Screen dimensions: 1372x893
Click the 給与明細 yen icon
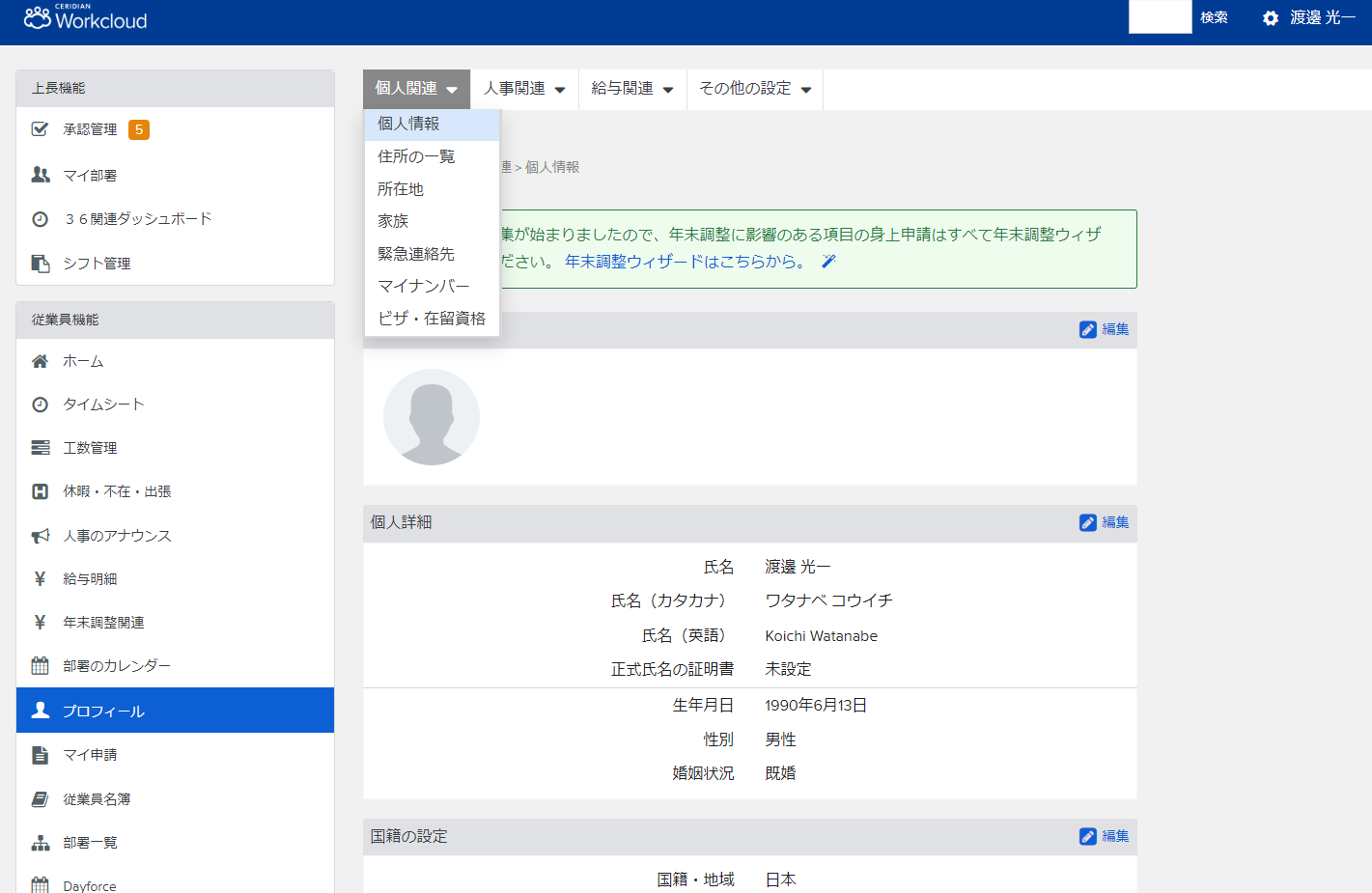coord(40,579)
